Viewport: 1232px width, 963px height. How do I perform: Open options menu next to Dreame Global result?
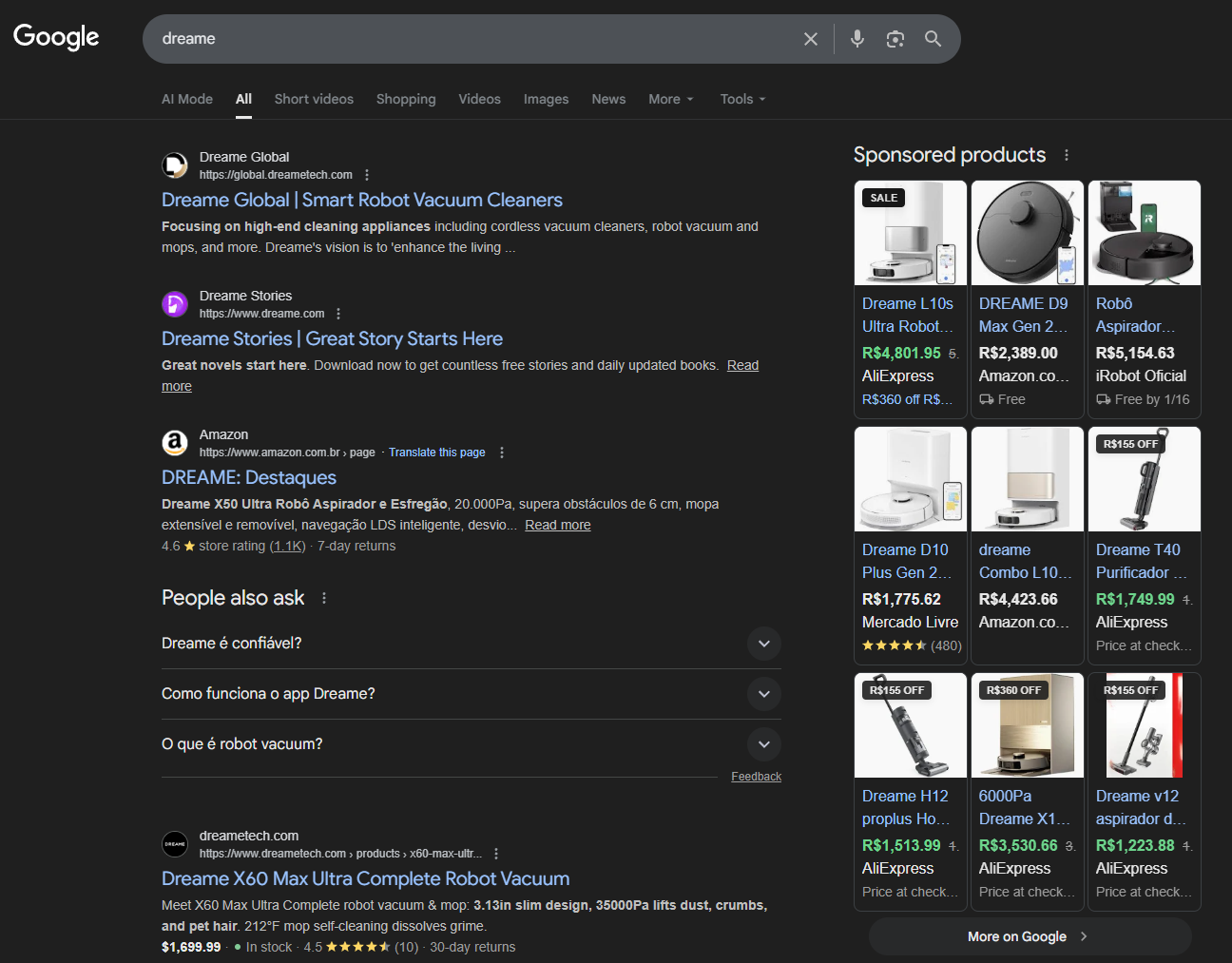click(367, 175)
